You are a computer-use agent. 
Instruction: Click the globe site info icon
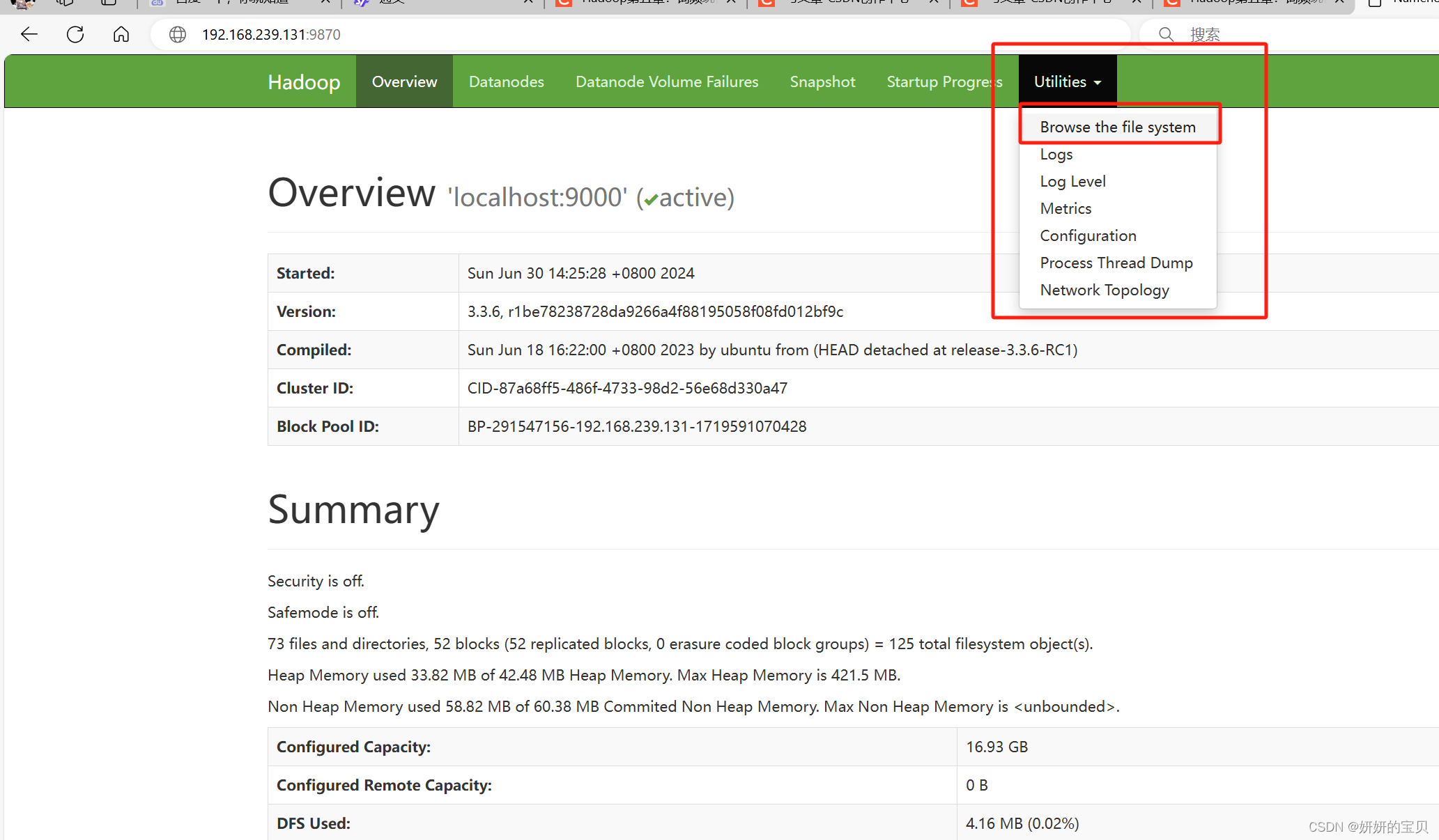178,34
